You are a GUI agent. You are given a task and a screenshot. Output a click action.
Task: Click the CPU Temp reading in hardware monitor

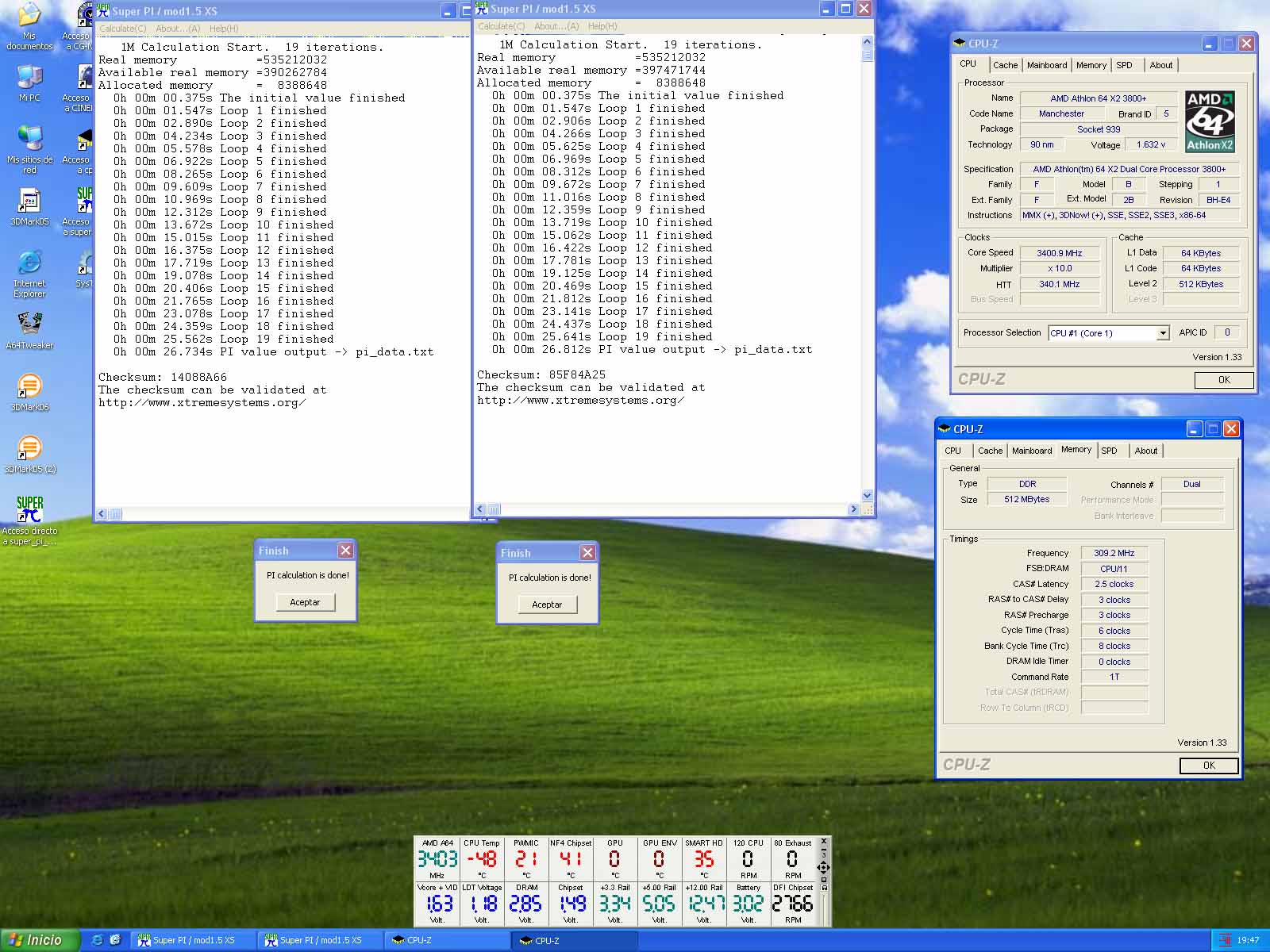pyautogui.click(x=482, y=859)
